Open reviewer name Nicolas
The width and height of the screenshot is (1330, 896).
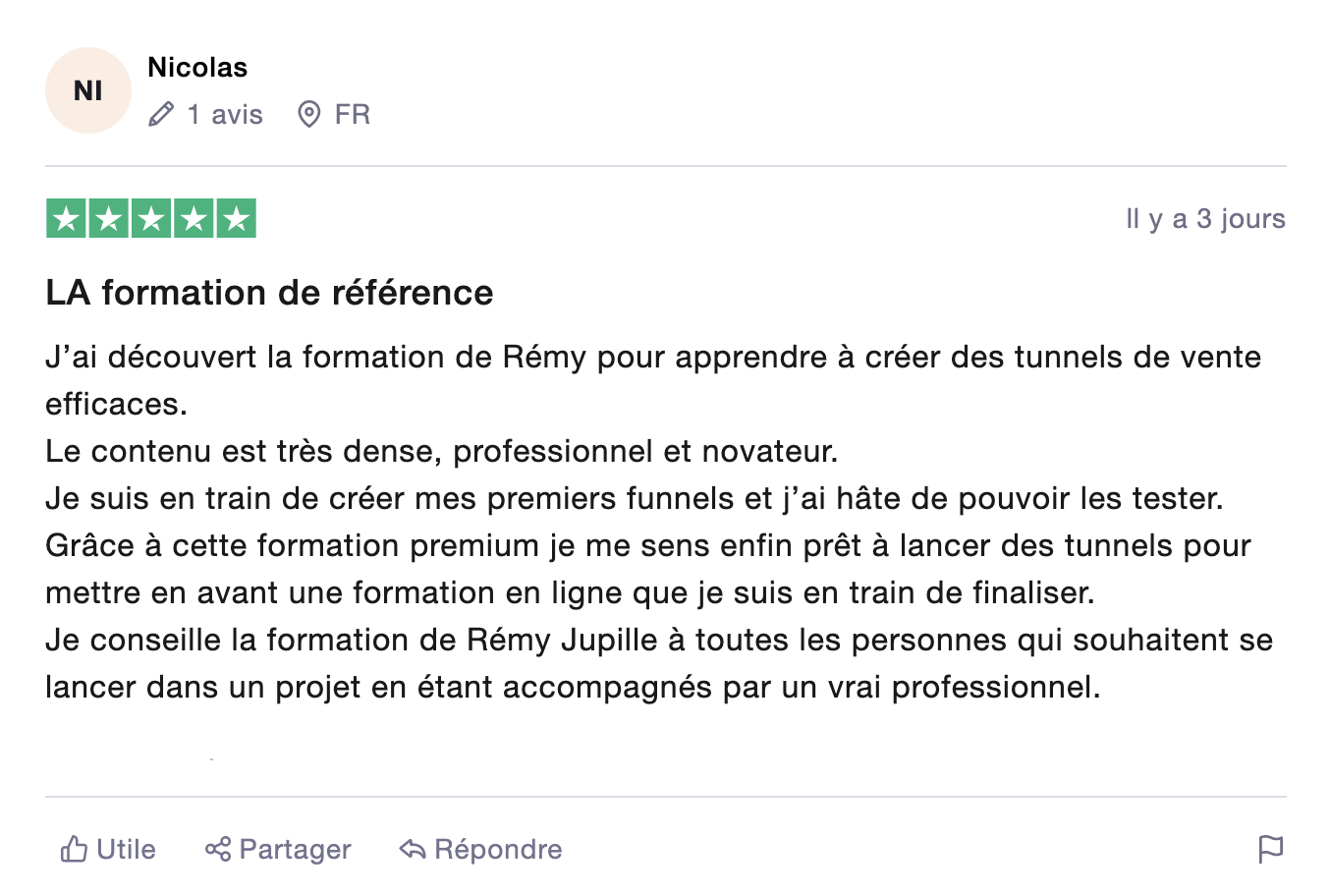pos(197,68)
